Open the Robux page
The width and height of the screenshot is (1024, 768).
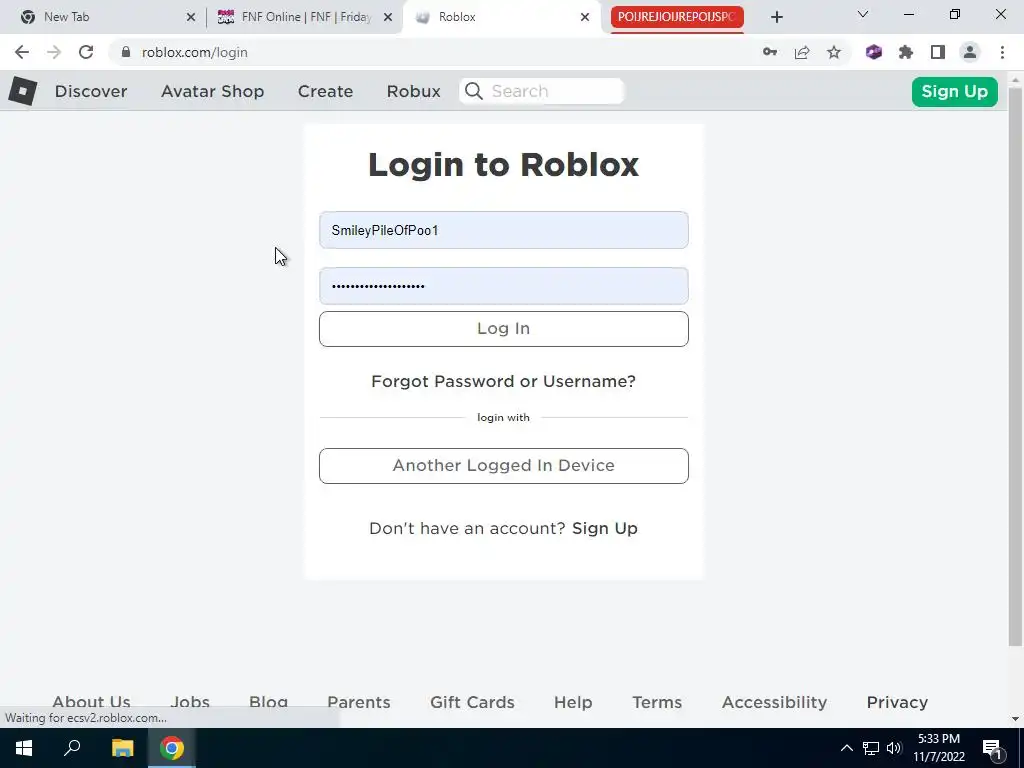(x=413, y=91)
